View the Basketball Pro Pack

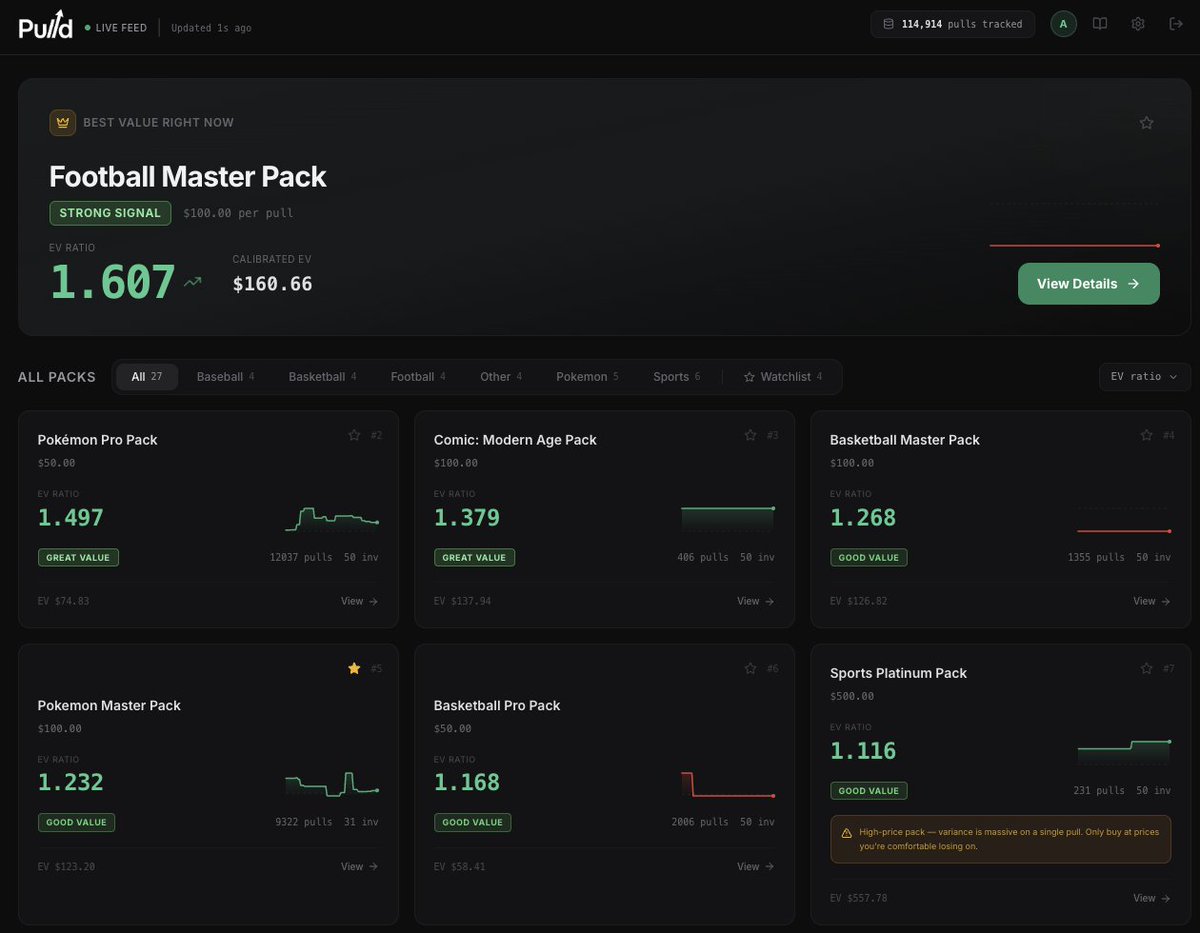point(755,867)
